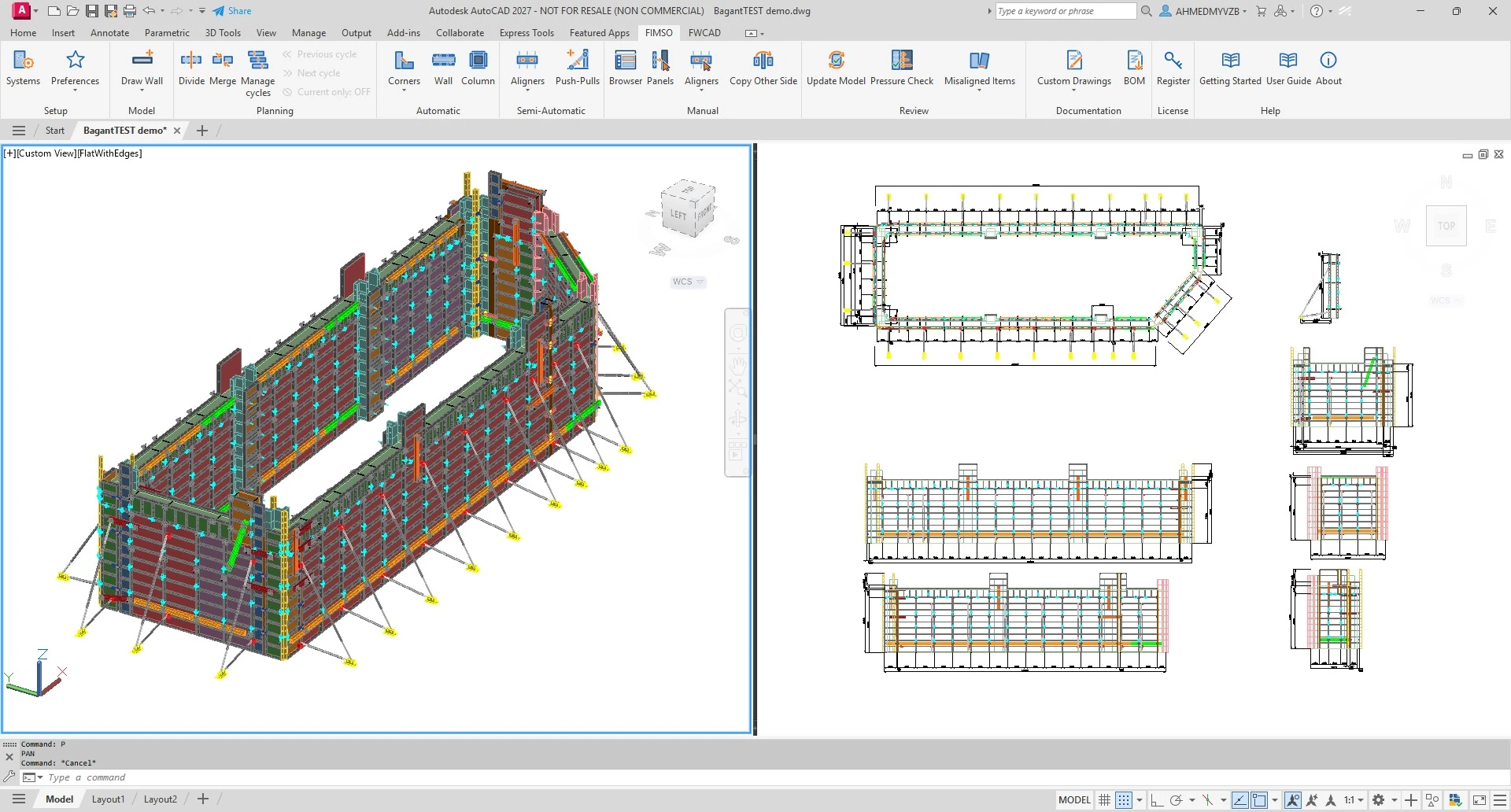Open the User Guide
This screenshot has width=1511, height=812.
pos(1288,68)
